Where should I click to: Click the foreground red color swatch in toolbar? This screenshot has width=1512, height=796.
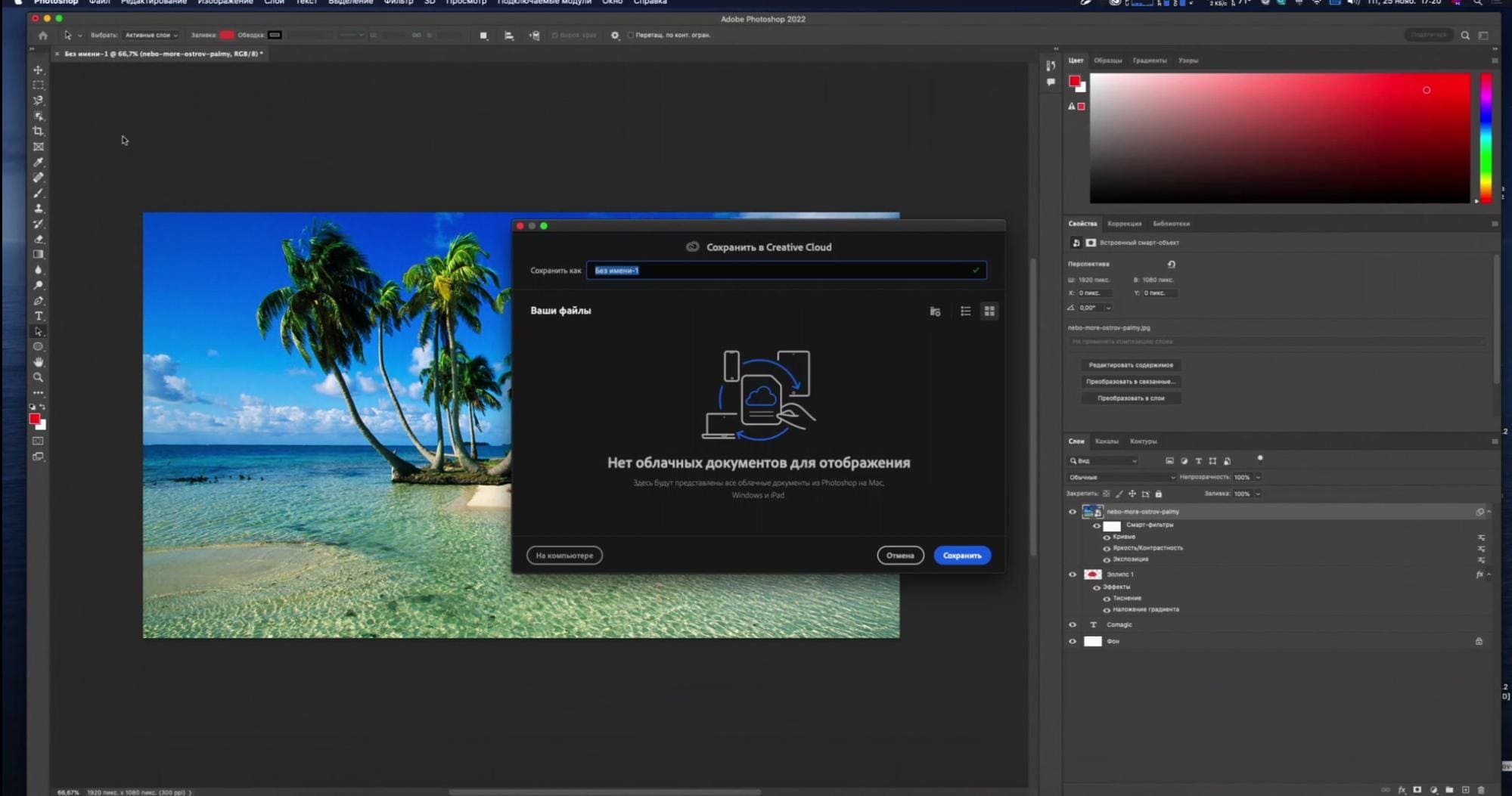click(x=34, y=419)
